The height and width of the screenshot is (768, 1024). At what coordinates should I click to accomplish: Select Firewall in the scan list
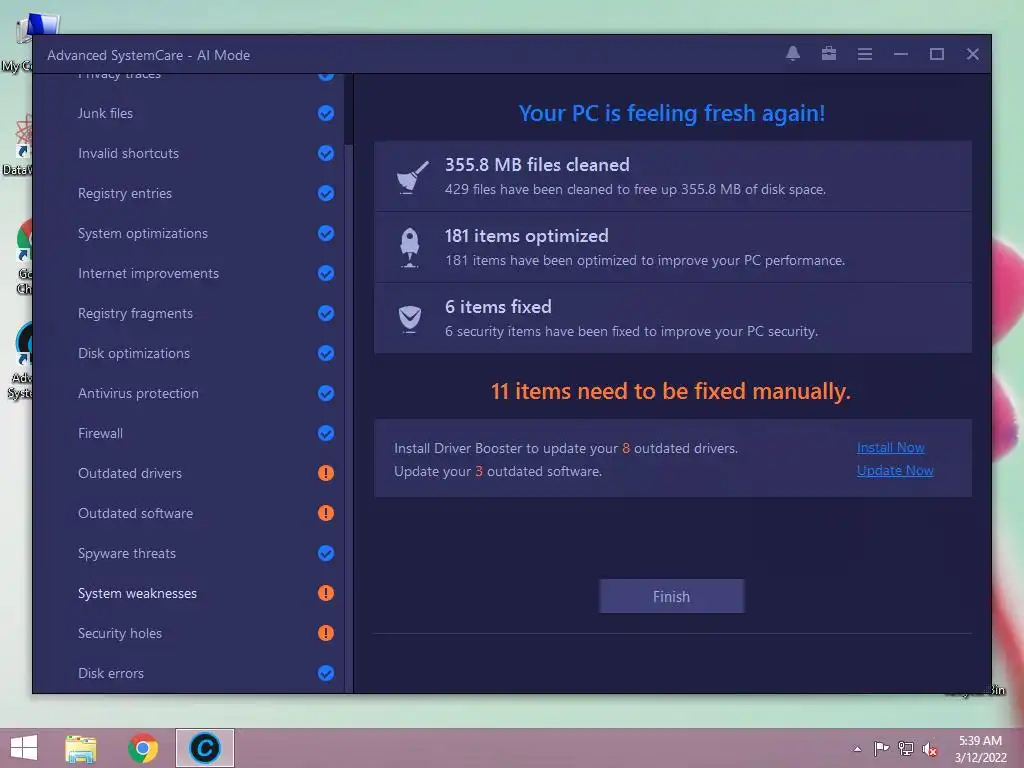pyautogui.click(x=100, y=433)
